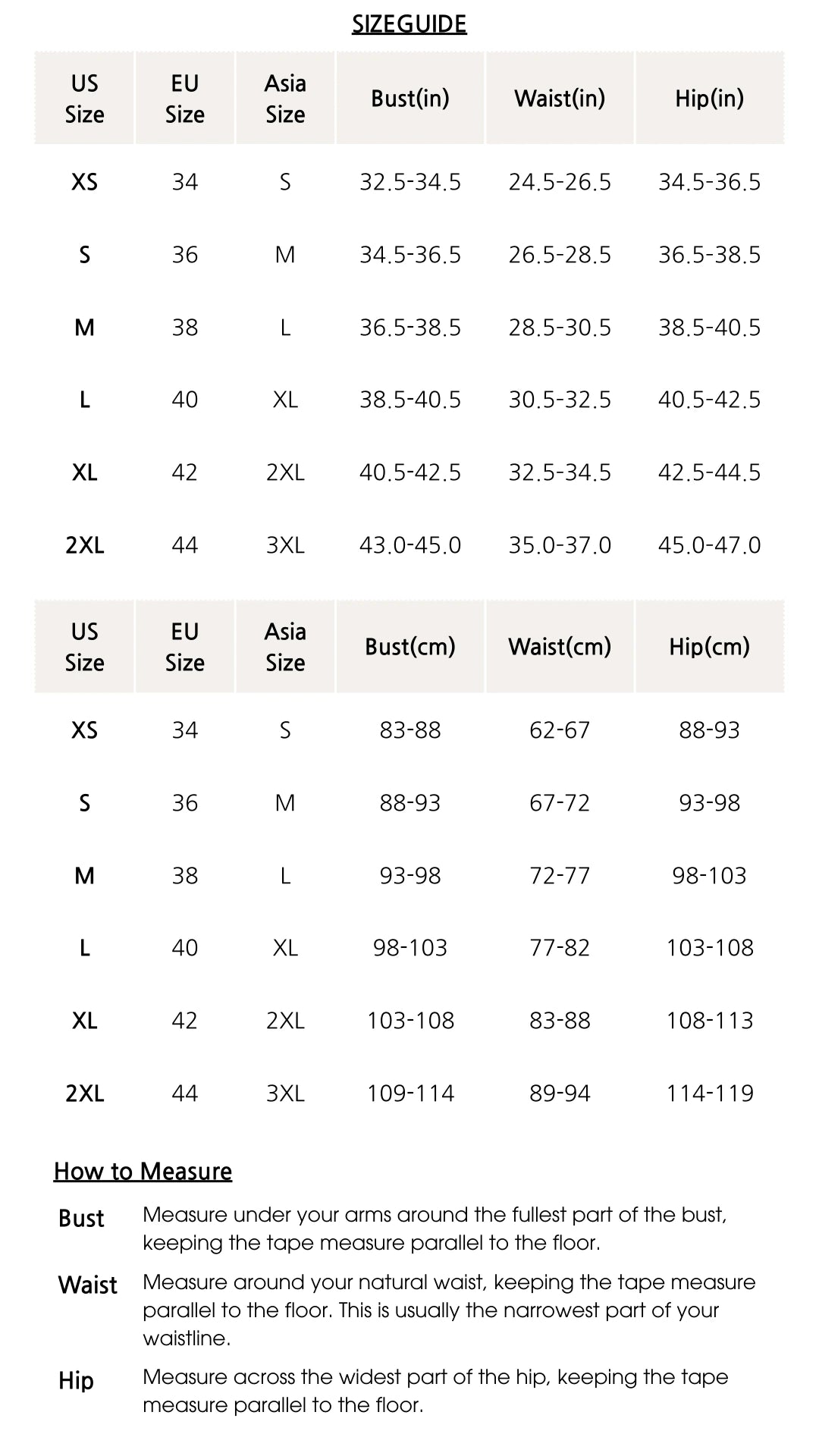
Task: Click the bust value 32.5-34.5
Action: [410, 182]
